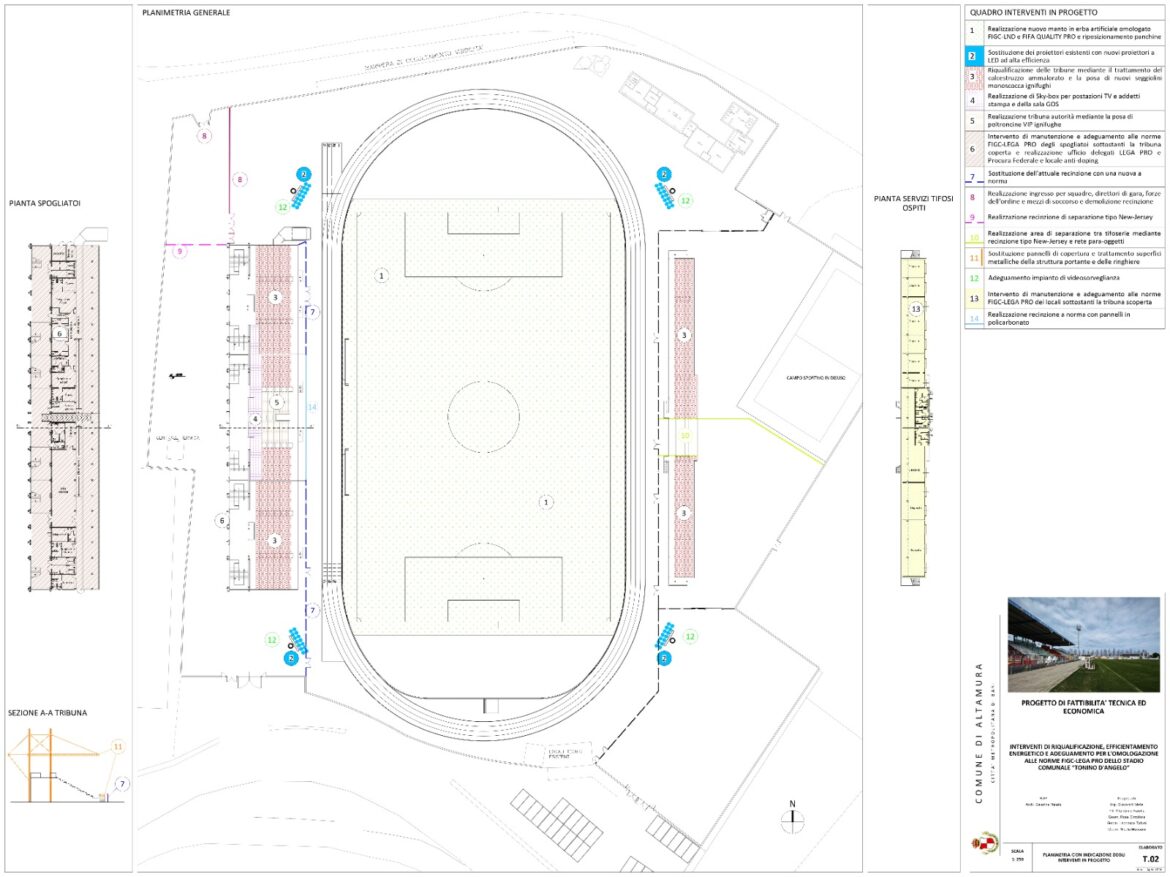Click light-blue marker 14 beside the west tribune
This screenshot has height=877, width=1170.
[x=312, y=407]
